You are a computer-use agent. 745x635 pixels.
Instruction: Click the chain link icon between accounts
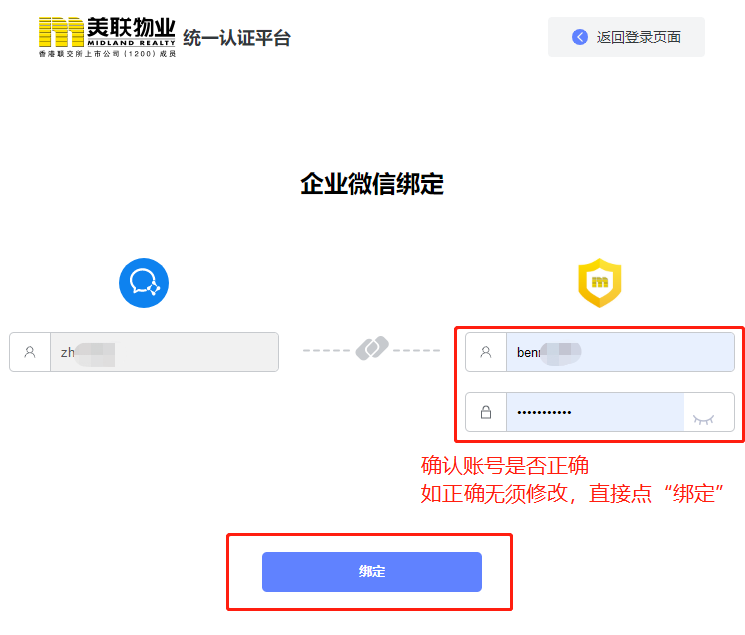(372, 348)
